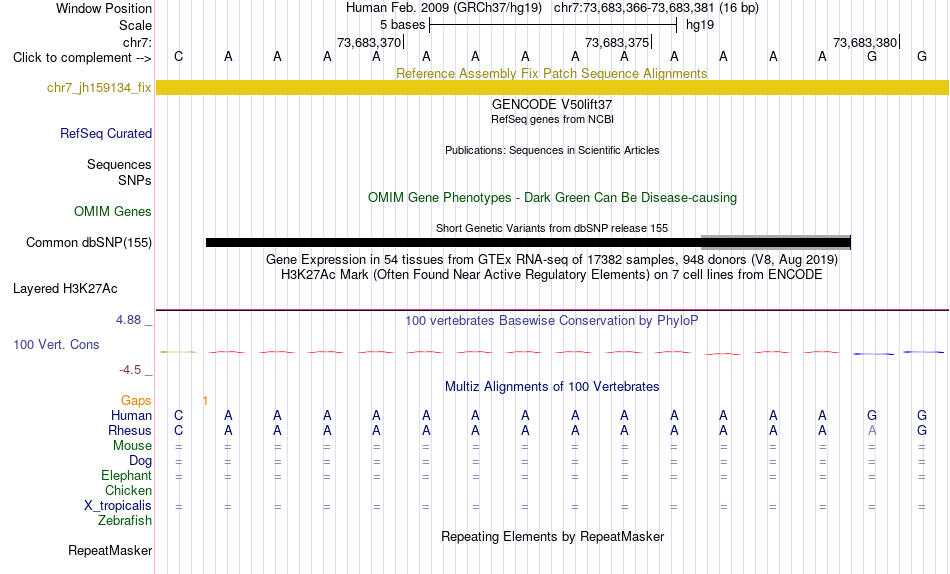
Task: Click the GTEx 'Gene Expression in 54 tissues' title
Action: coord(552,259)
